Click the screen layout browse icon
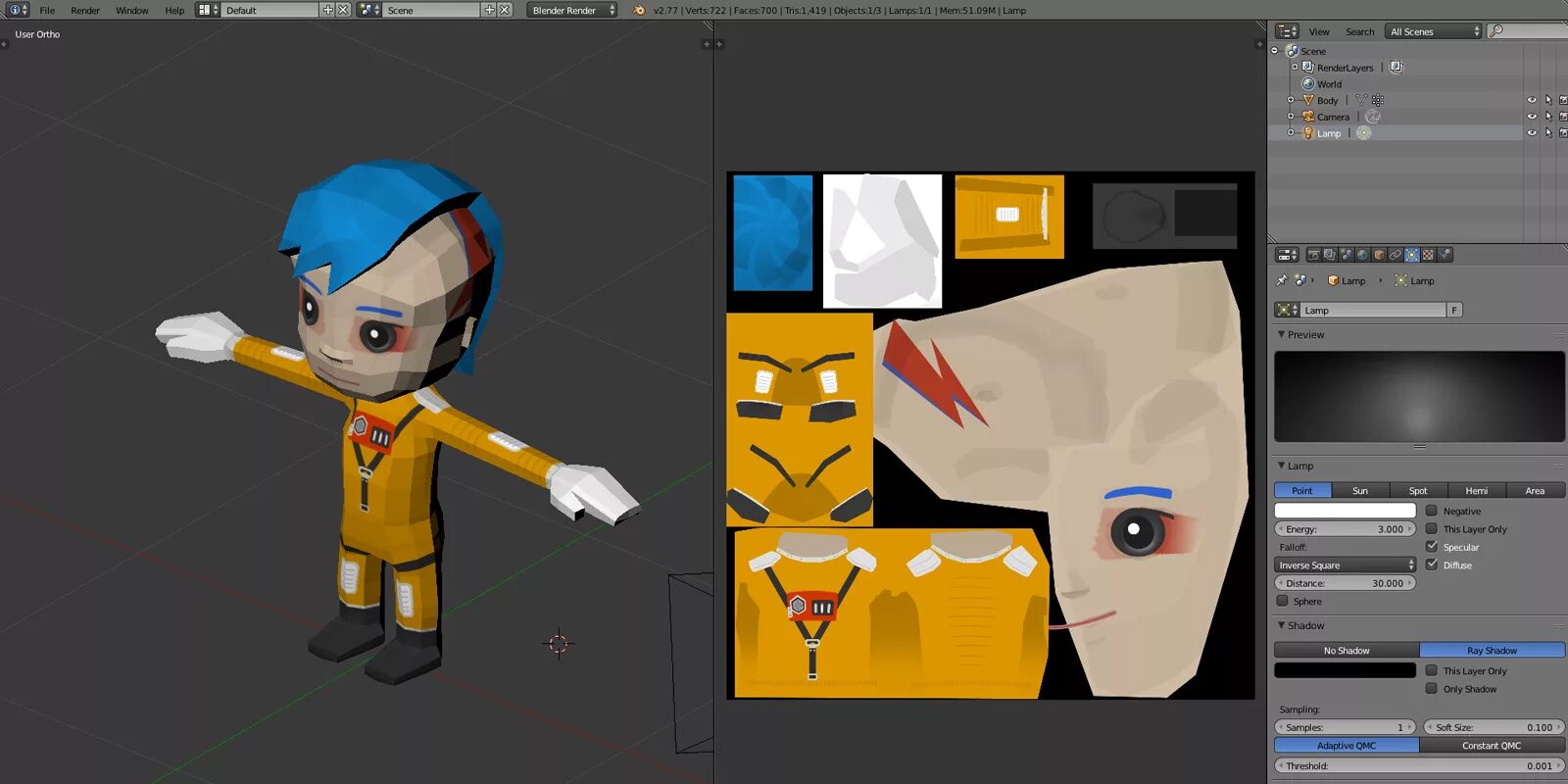 pos(207,10)
